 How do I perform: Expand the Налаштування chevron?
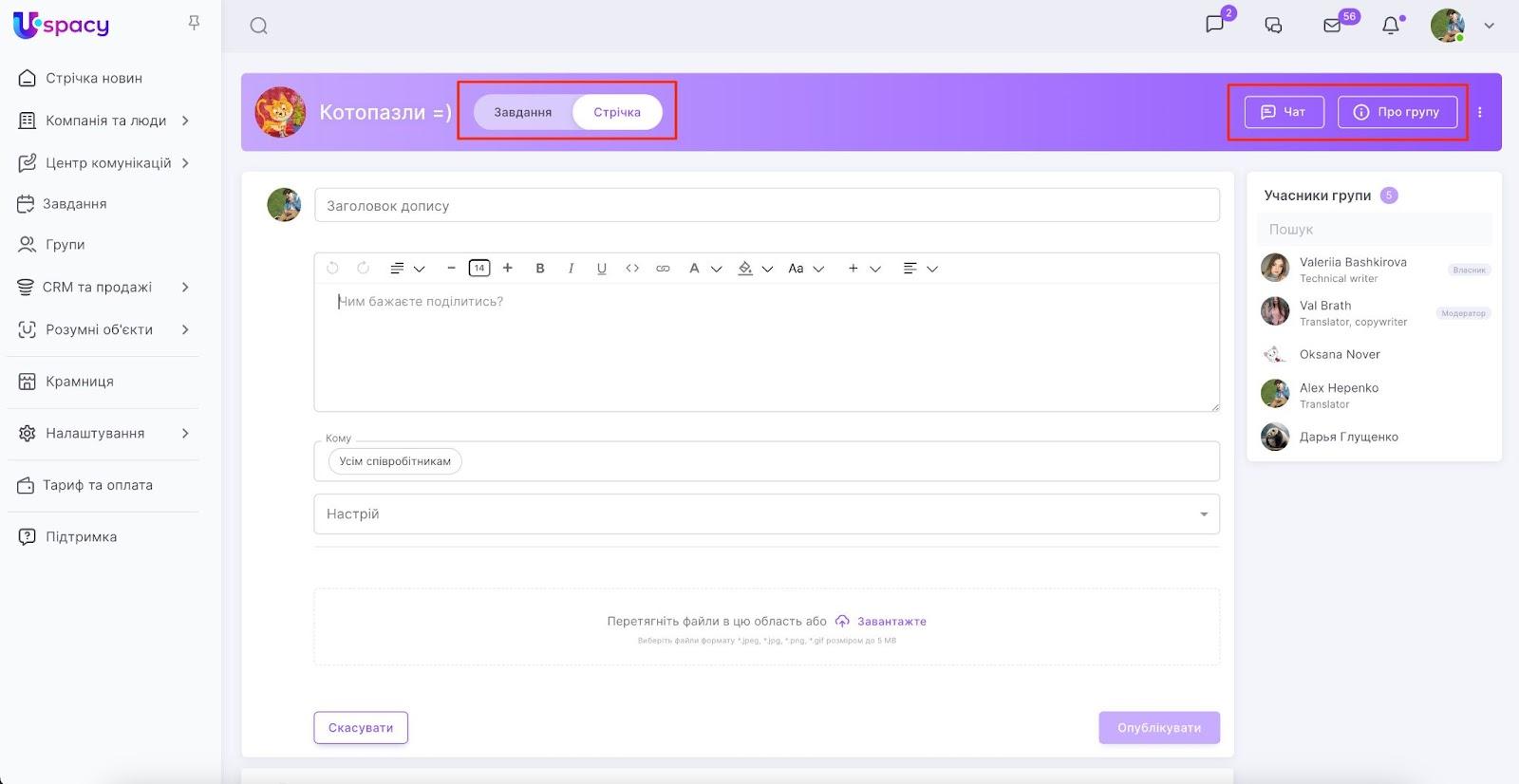pyautogui.click(x=185, y=433)
